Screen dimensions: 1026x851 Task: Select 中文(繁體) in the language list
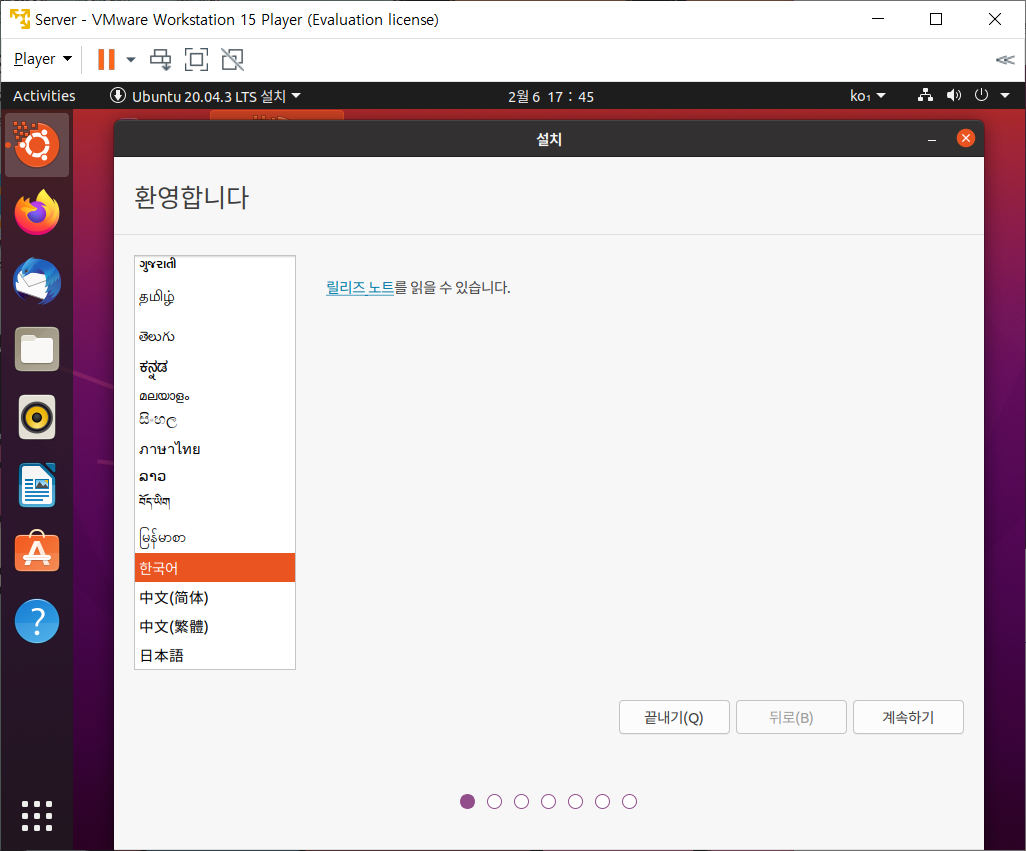(215, 626)
